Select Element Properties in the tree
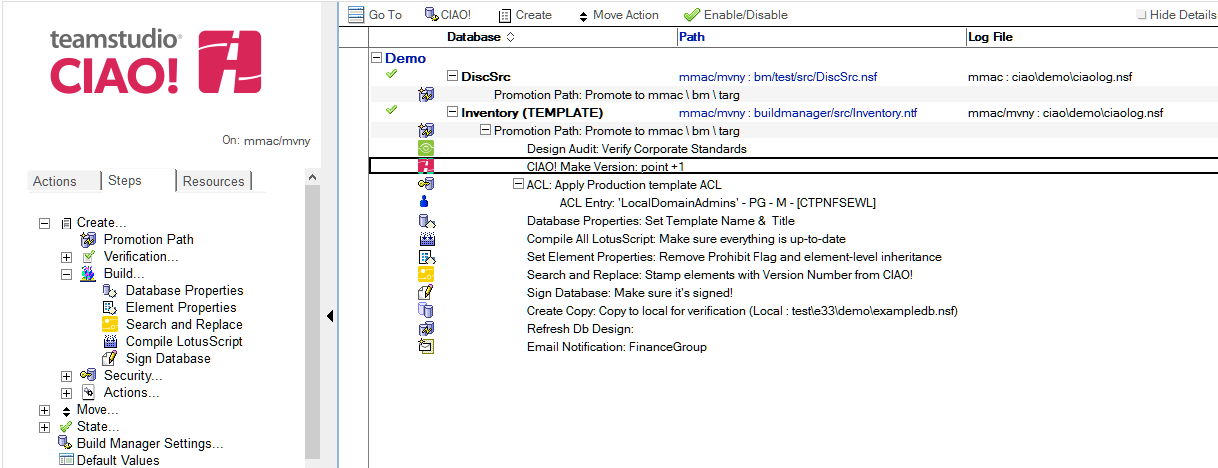 point(181,307)
